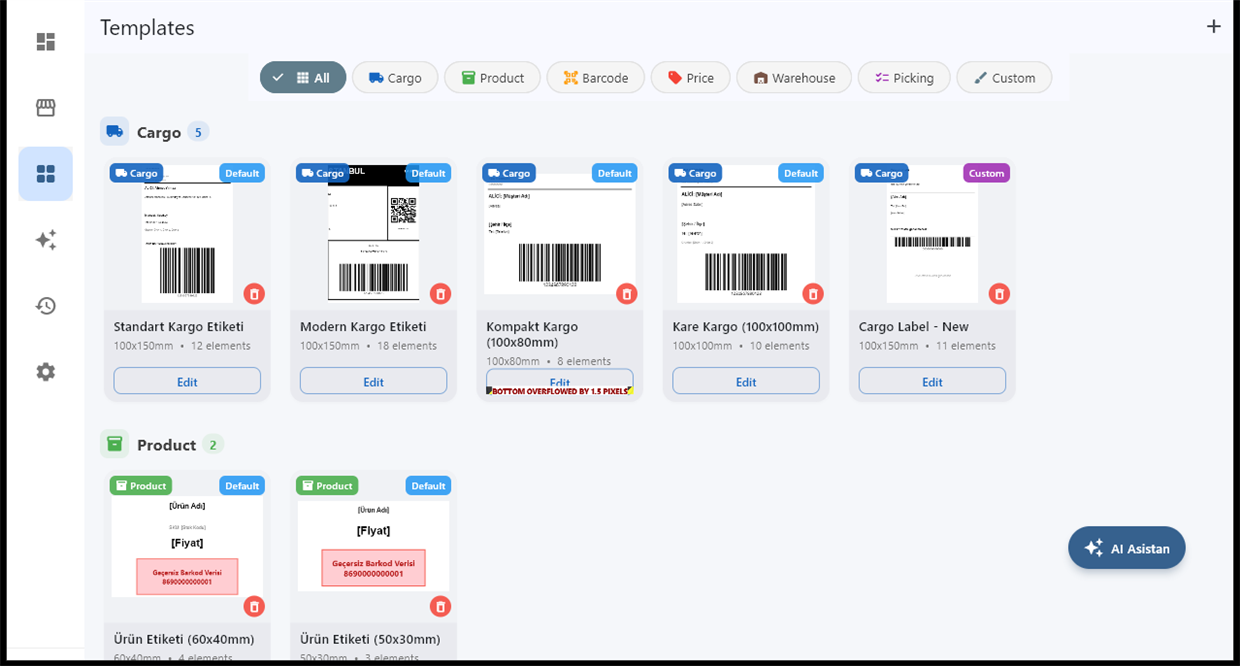This screenshot has height=666, width=1240.
Task: Open Ürün Etiketi (60x40mm) preview
Action: [x=187, y=547]
